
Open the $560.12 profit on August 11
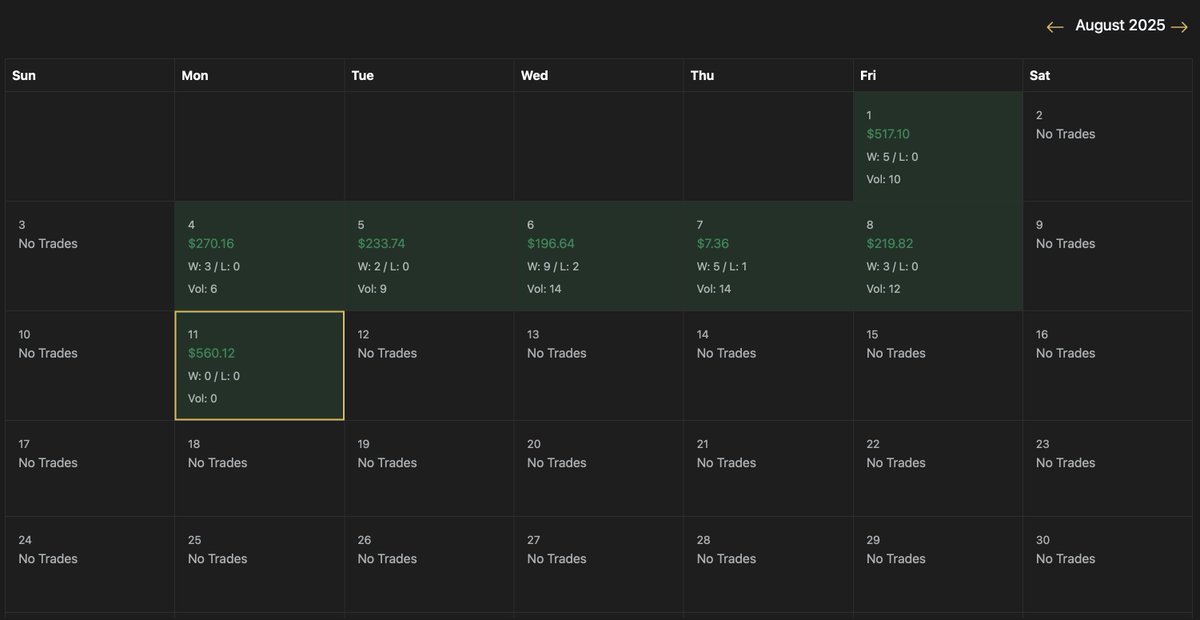(211, 353)
